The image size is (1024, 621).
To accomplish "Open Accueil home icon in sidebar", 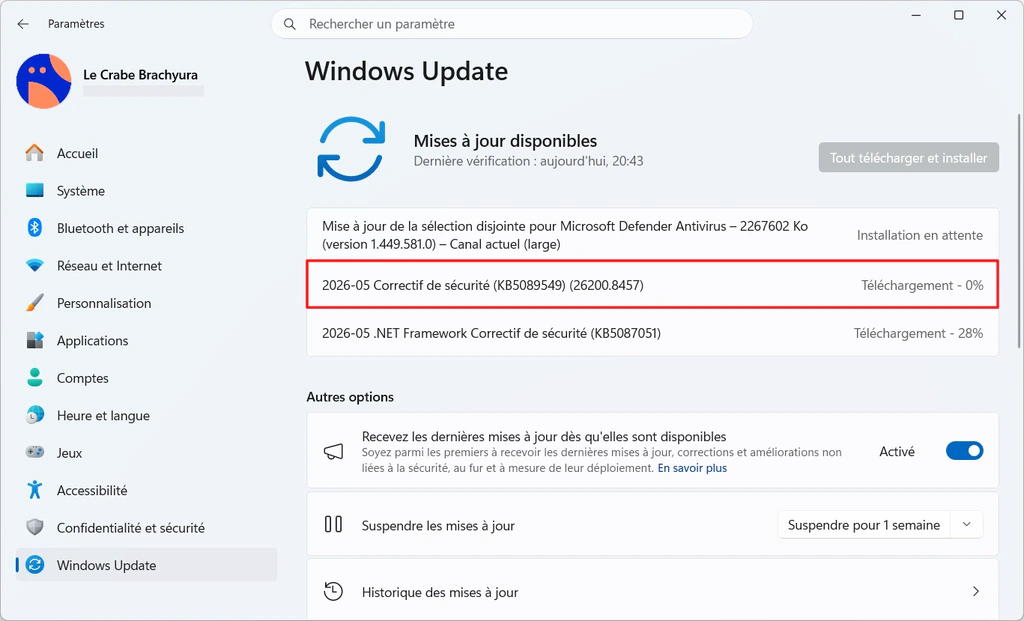I will (35, 153).
